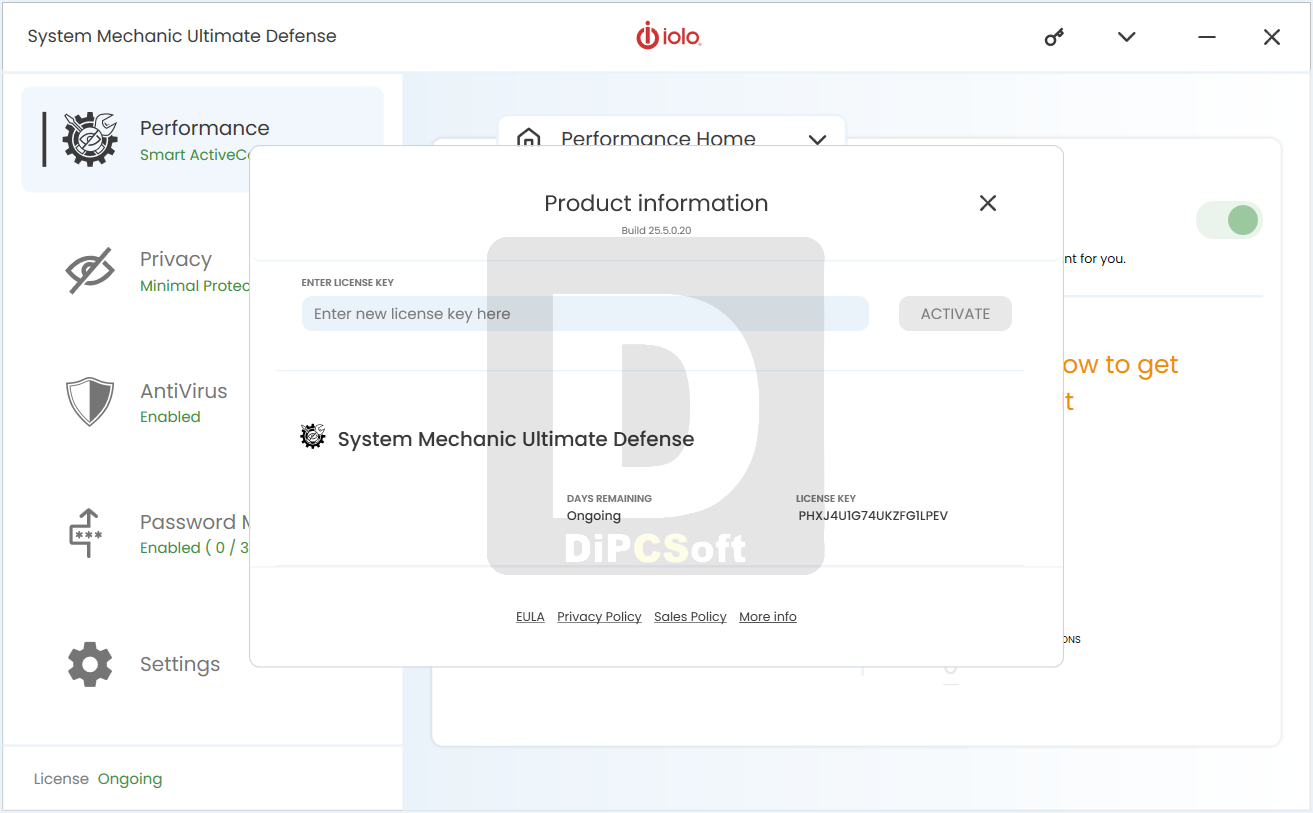Screen dimensions: 1313x813
Task: Click the license key PHXJ4U1G74UKZFG1LPEV text
Action: [873, 516]
